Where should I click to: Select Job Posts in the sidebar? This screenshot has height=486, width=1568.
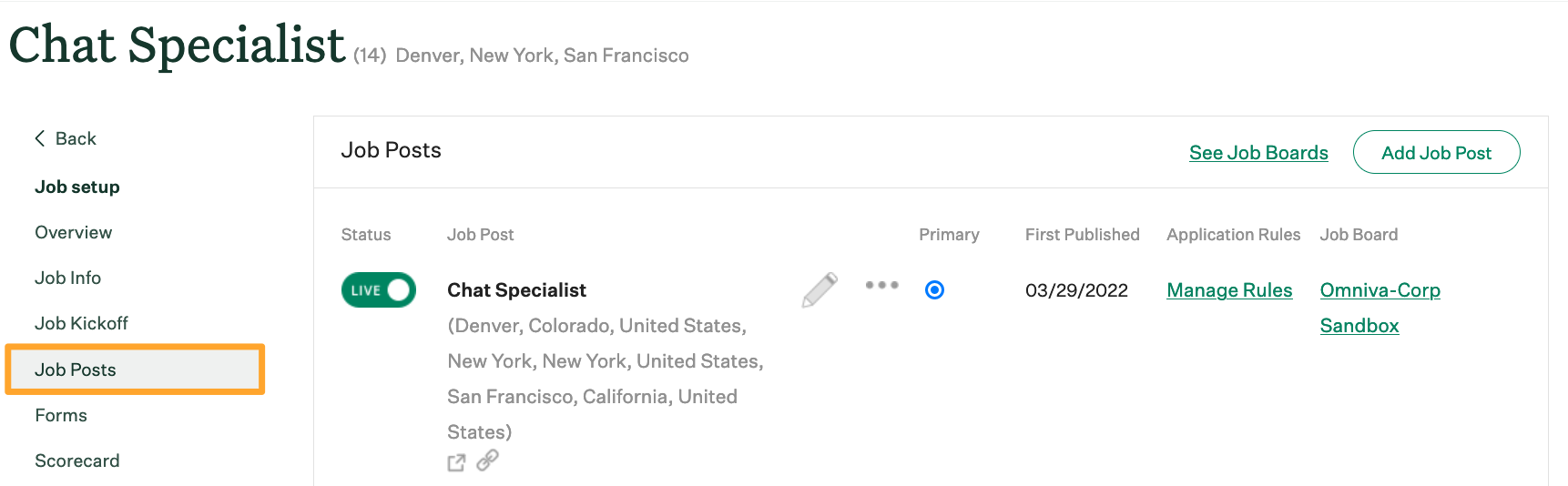tap(76, 370)
